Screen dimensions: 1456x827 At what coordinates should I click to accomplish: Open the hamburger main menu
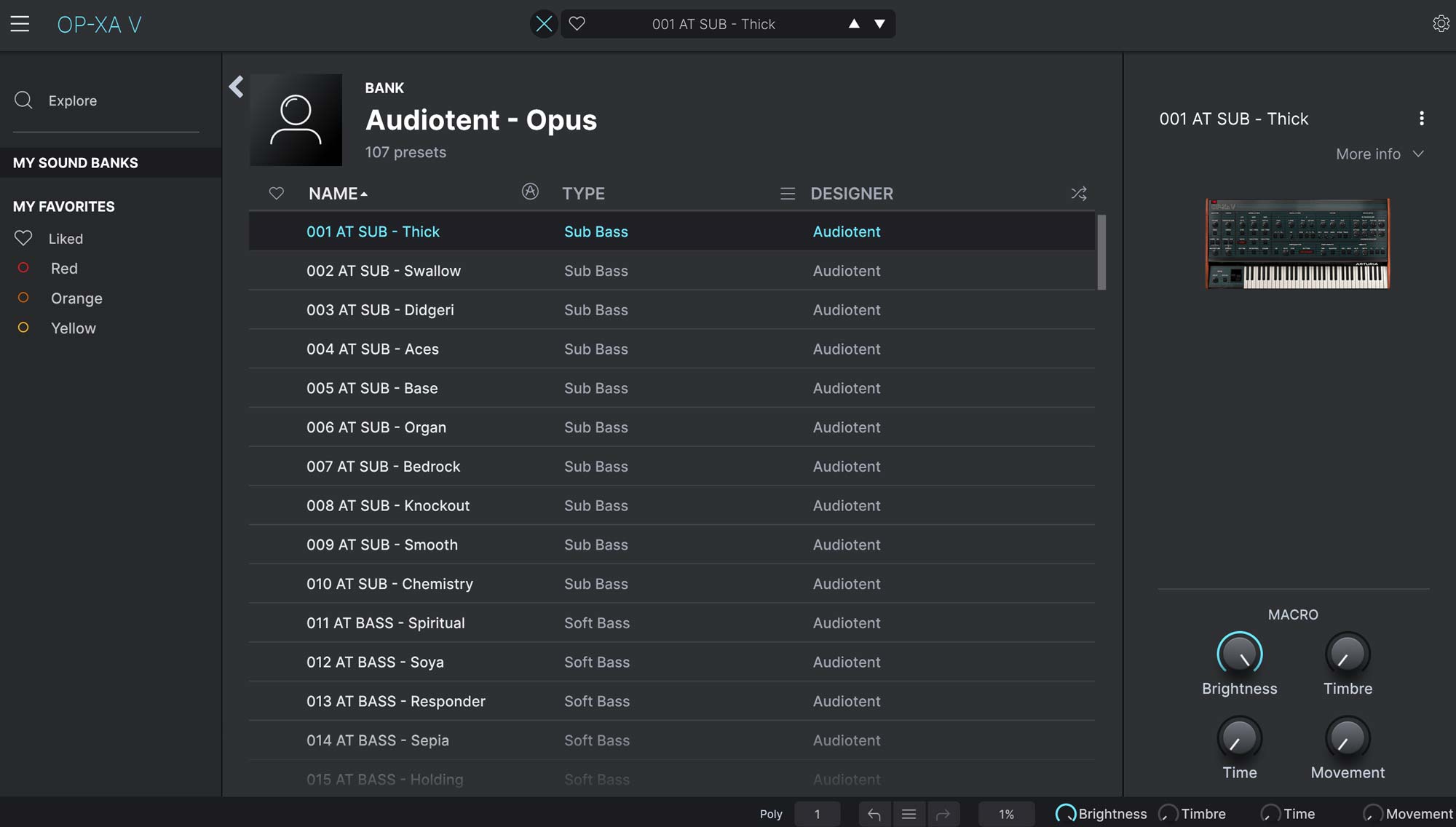(20, 24)
